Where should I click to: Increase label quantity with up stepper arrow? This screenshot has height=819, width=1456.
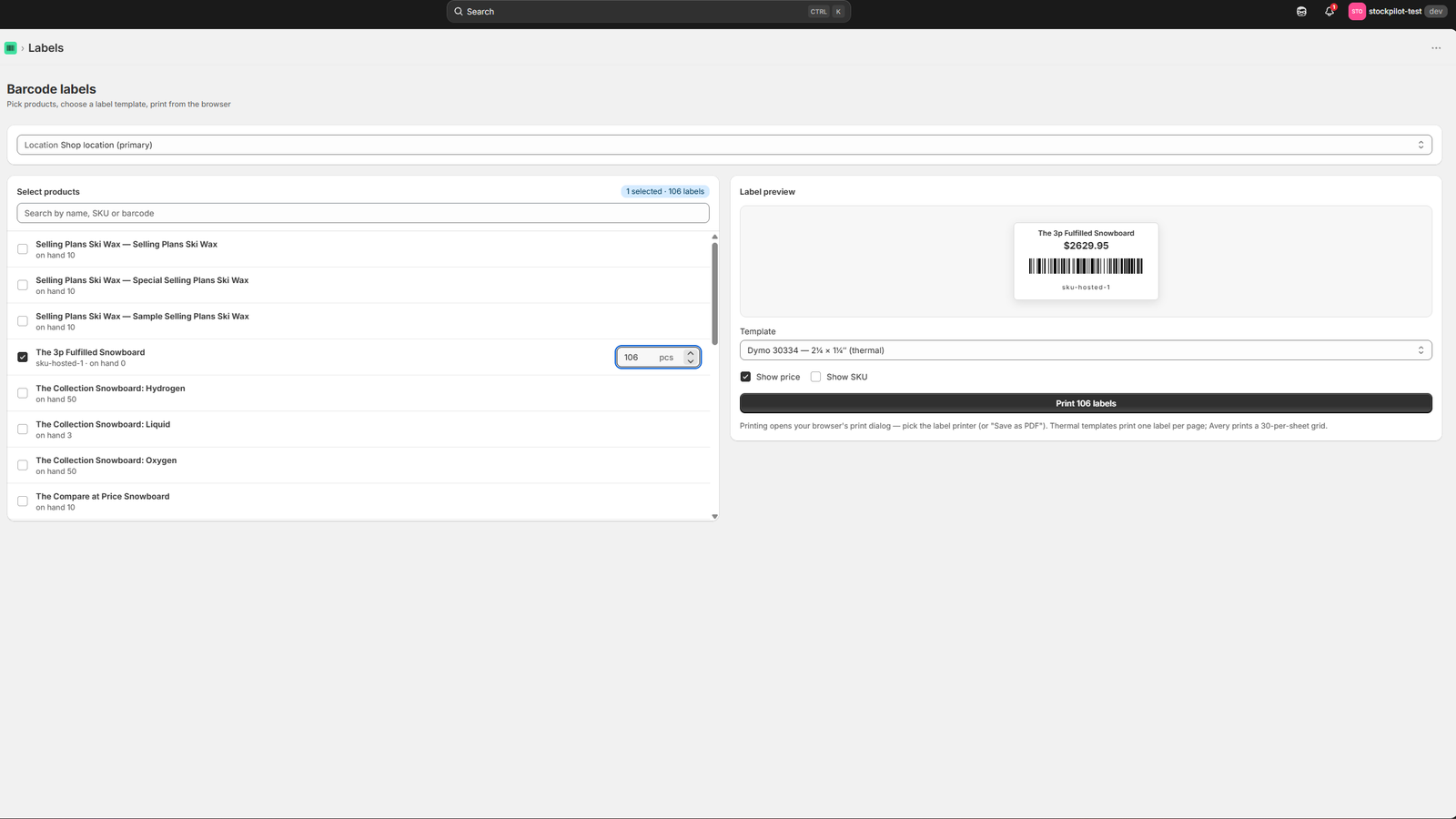(x=691, y=353)
